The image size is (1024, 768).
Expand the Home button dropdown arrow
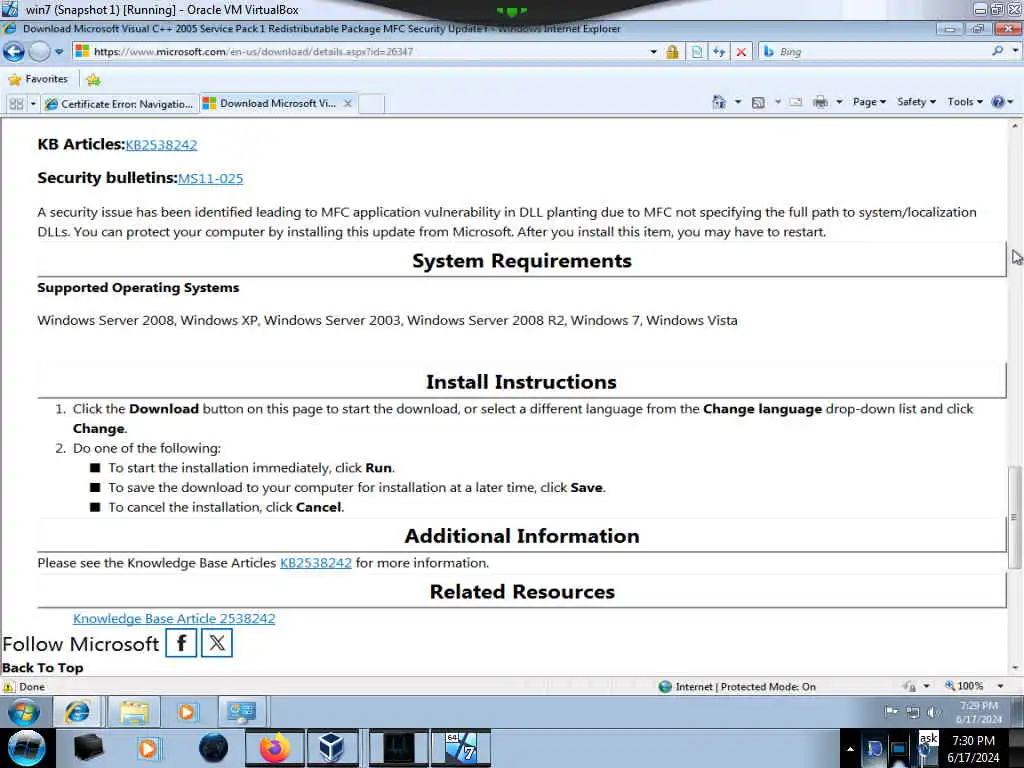click(738, 102)
